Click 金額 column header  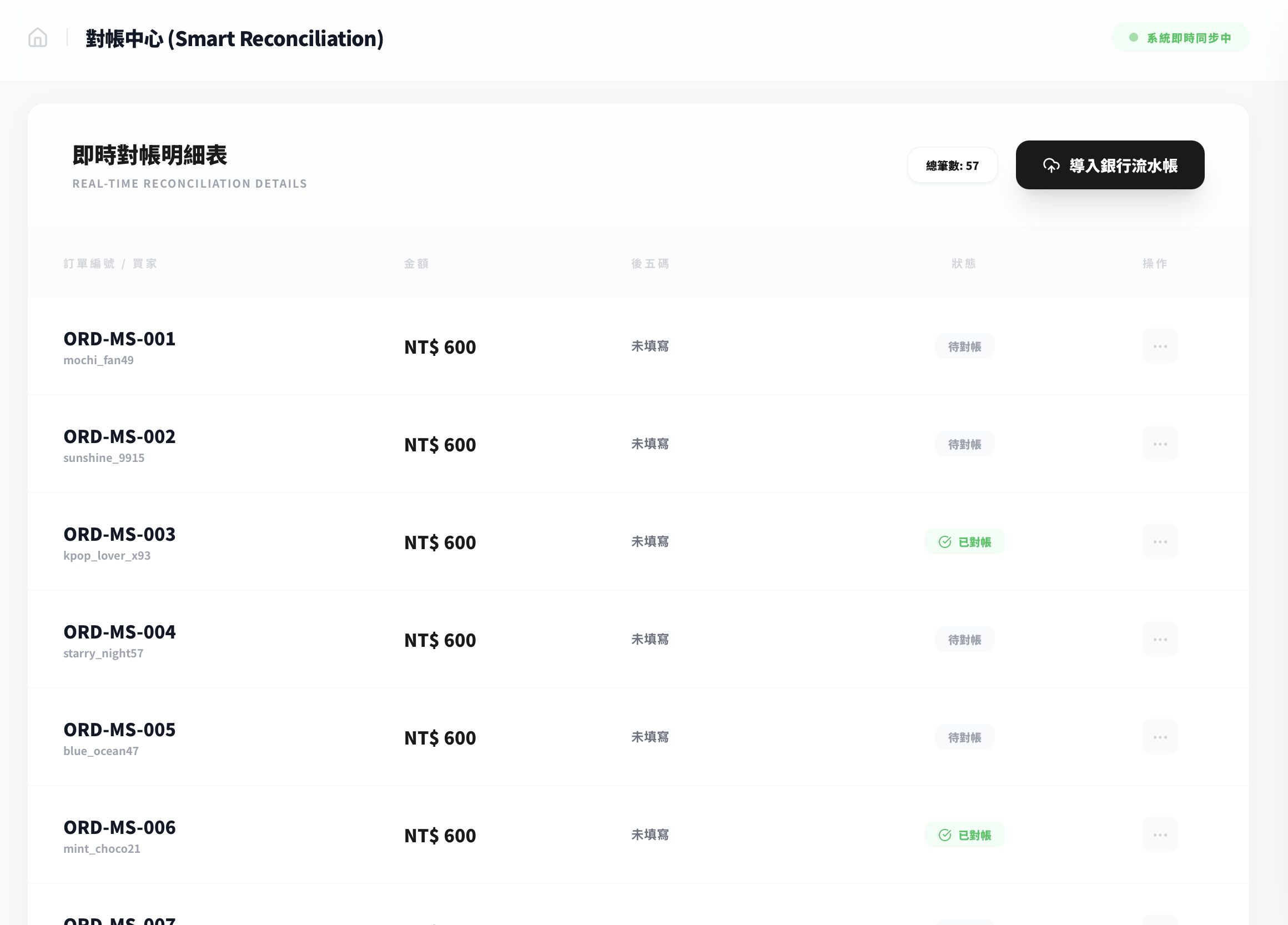[416, 264]
